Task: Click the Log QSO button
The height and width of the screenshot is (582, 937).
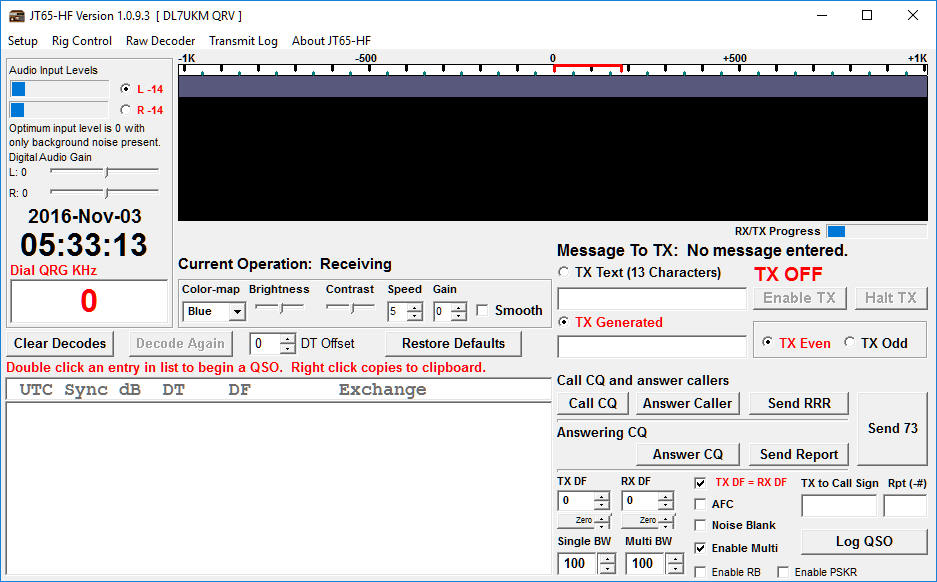Action: 864,541
